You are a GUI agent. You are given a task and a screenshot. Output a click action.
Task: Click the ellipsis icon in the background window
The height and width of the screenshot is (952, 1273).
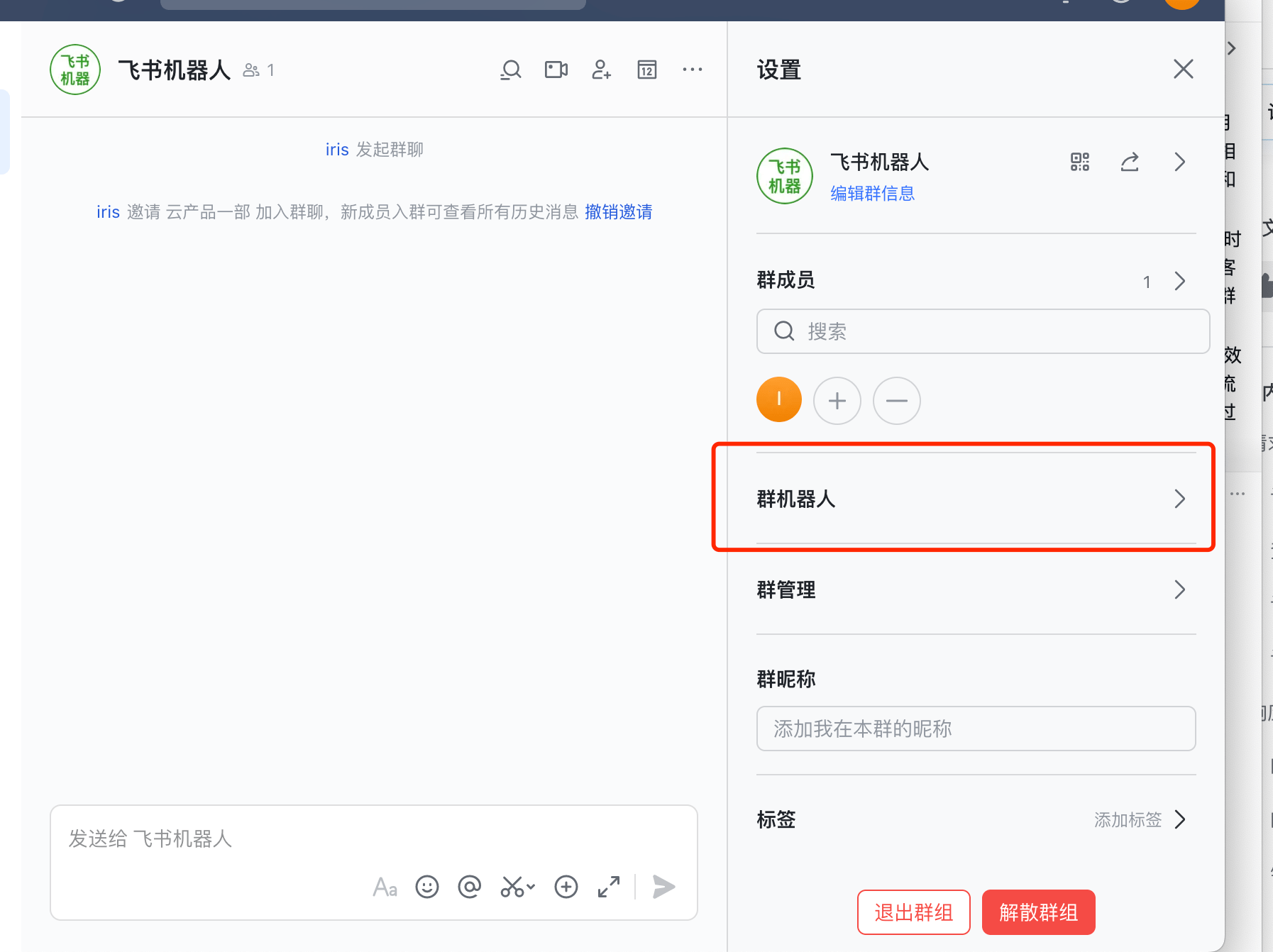tap(1238, 494)
